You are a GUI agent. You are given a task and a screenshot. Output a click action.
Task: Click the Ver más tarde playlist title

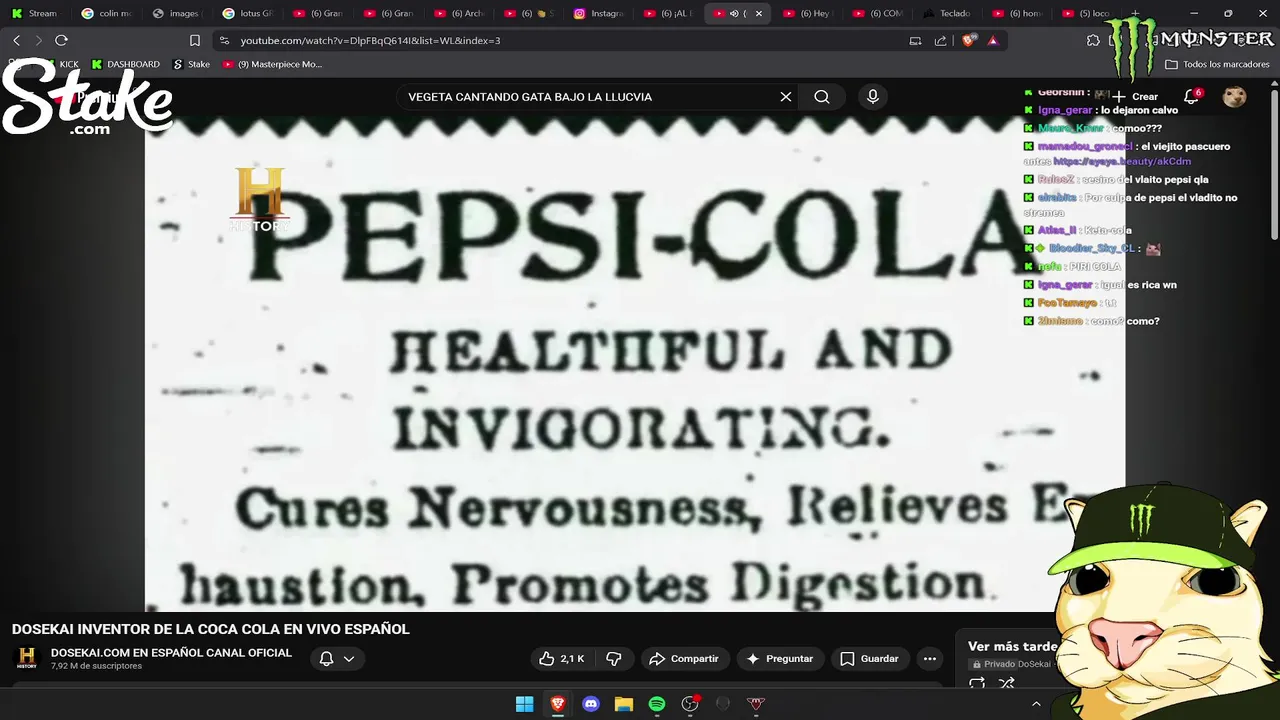(x=1012, y=646)
